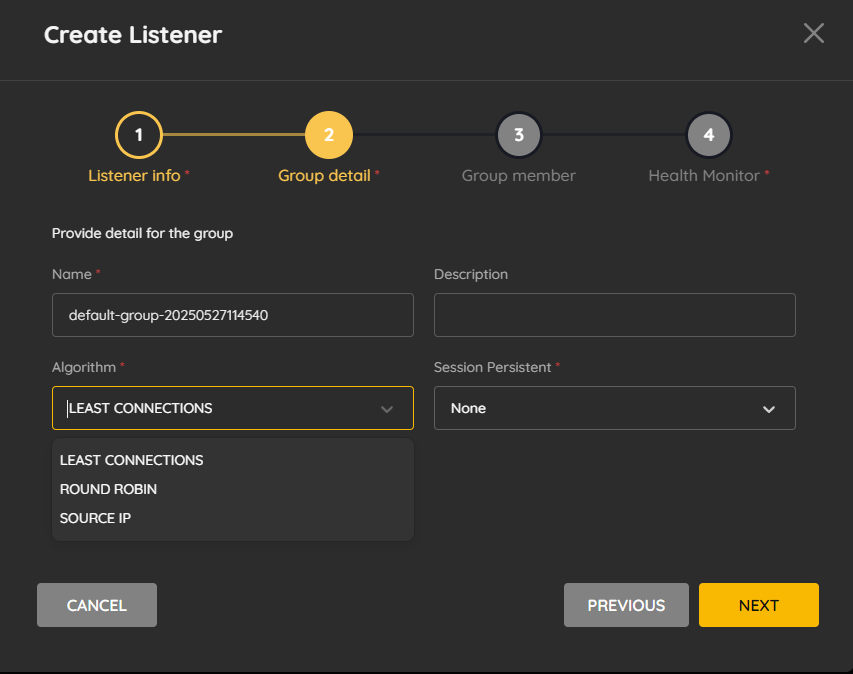Proceed with the NEXT button
This screenshot has height=674, width=853.
click(758, 605)
